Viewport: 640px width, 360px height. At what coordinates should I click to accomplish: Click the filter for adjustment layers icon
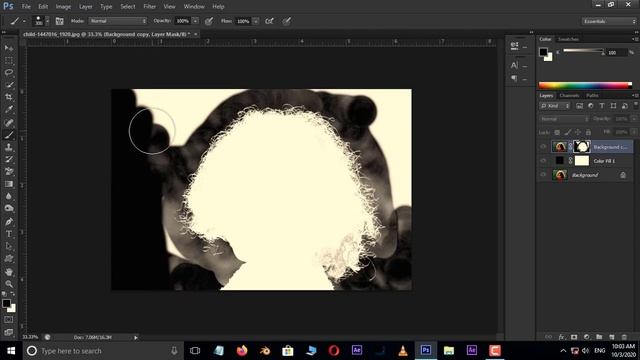(591, 106)
